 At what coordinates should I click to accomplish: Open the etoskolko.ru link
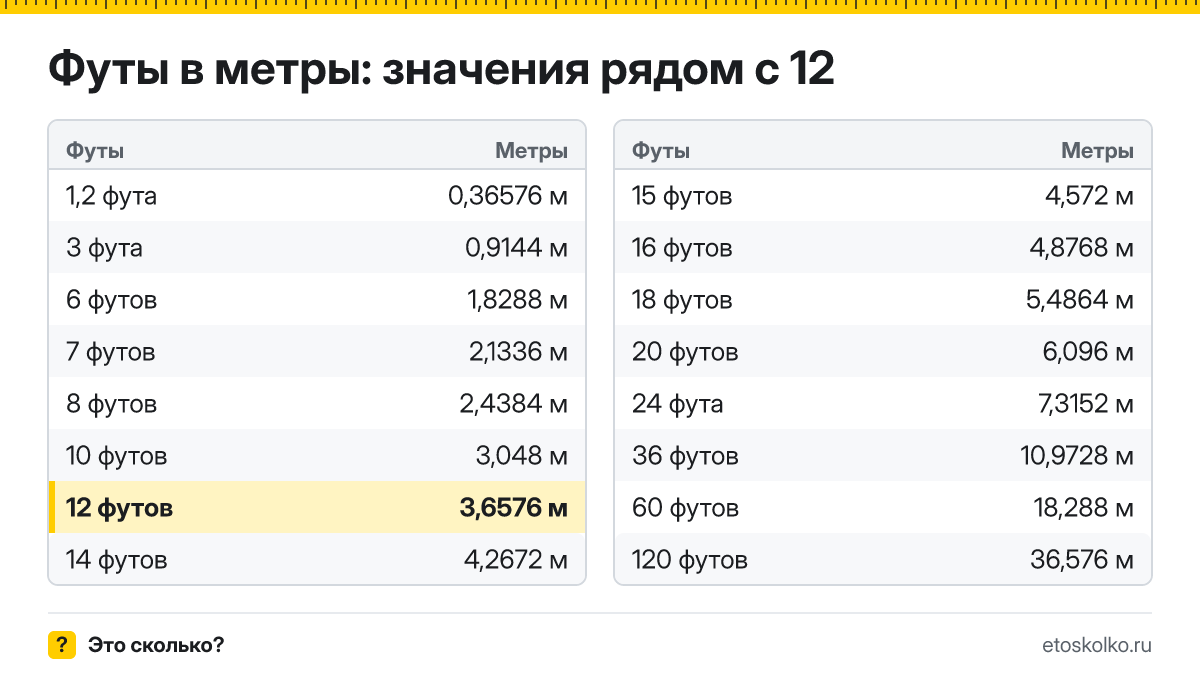(x=1097, y=645)
